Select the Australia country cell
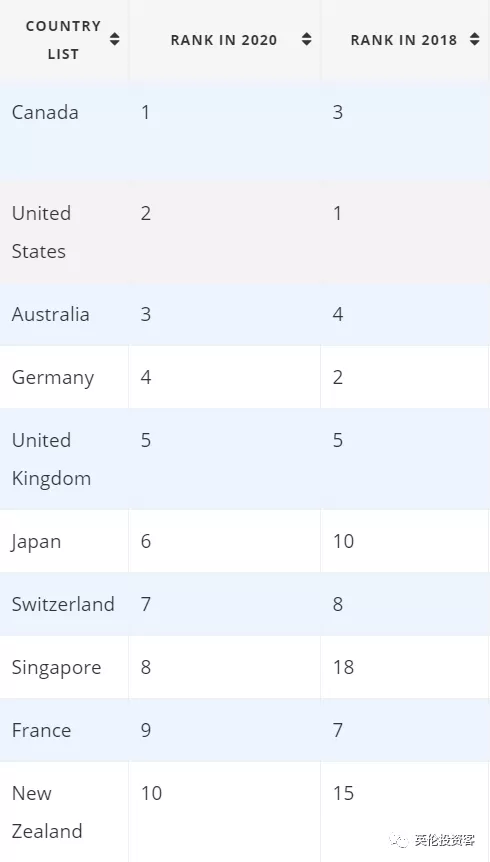 tap(64, 314)
